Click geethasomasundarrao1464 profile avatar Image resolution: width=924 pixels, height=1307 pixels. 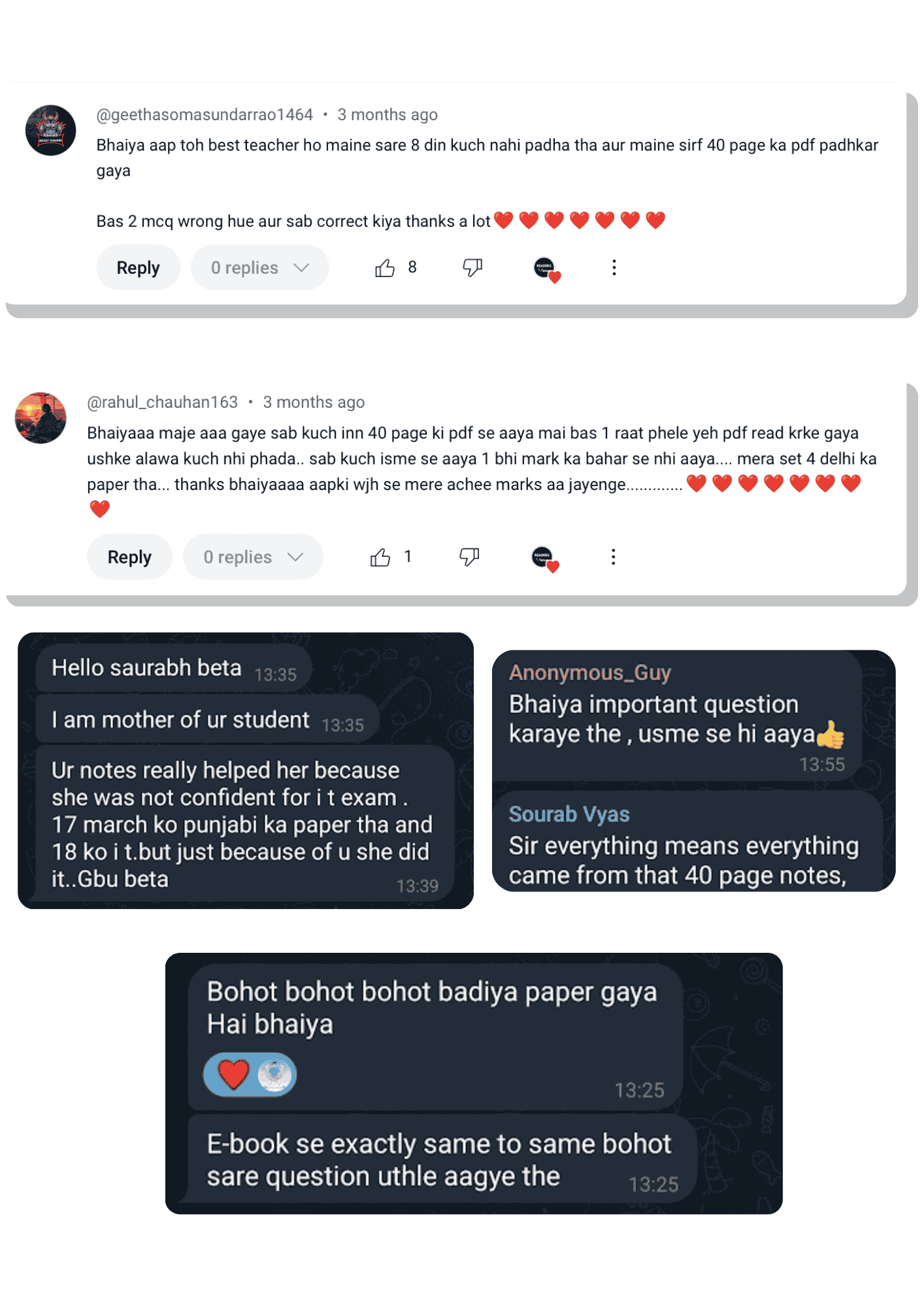tap(51, 130)
